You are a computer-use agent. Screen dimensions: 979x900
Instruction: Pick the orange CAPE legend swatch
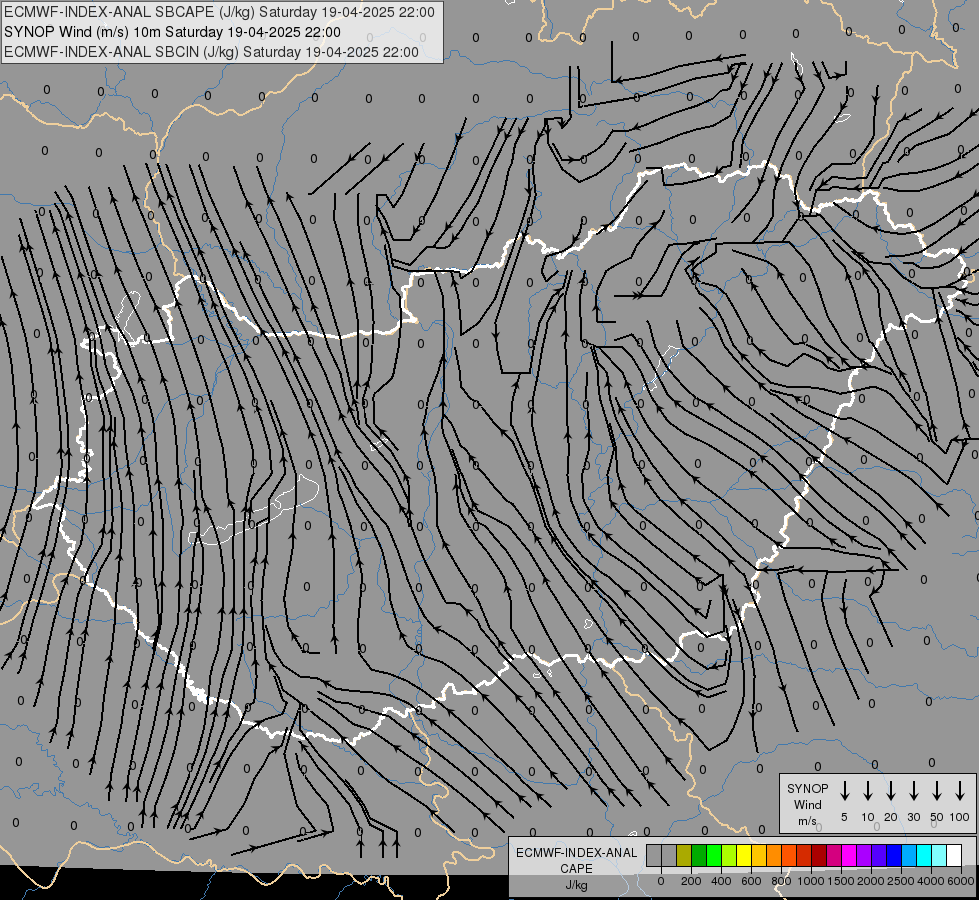[x=774, y=855]
